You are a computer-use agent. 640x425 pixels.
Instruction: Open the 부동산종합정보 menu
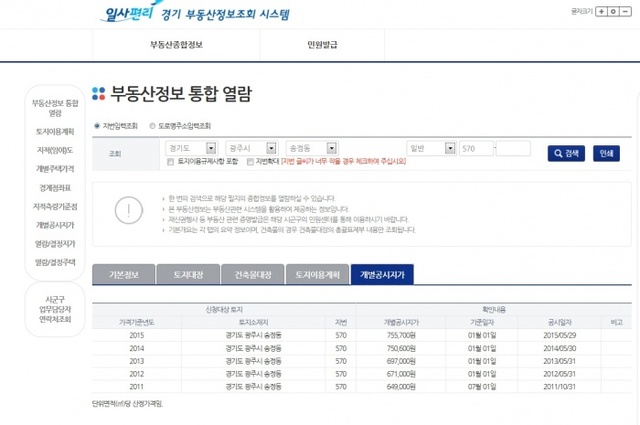(176, 45)
